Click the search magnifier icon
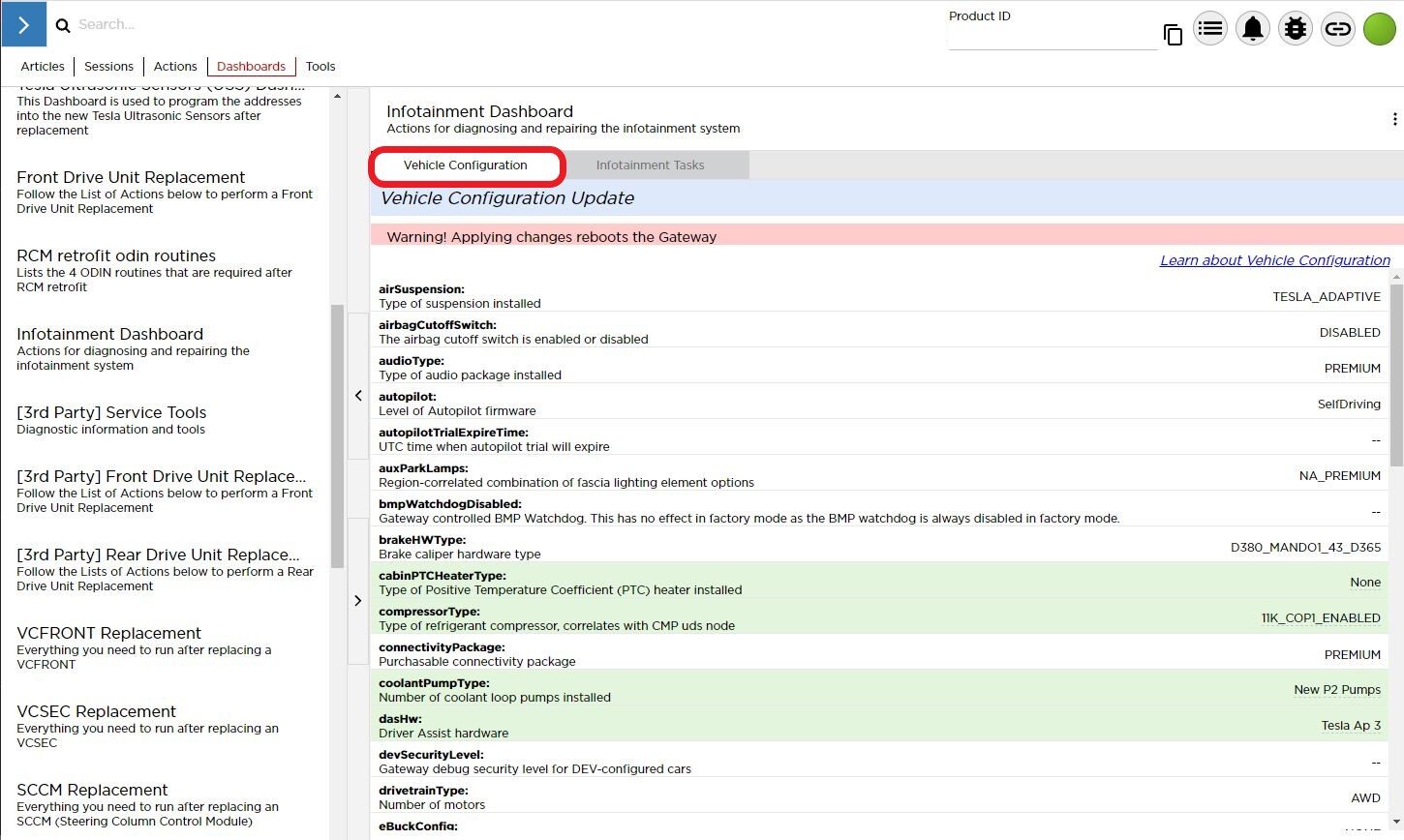Image resolution: width=1404 pixels, height=840 pixels. click(x=63, y=26)
